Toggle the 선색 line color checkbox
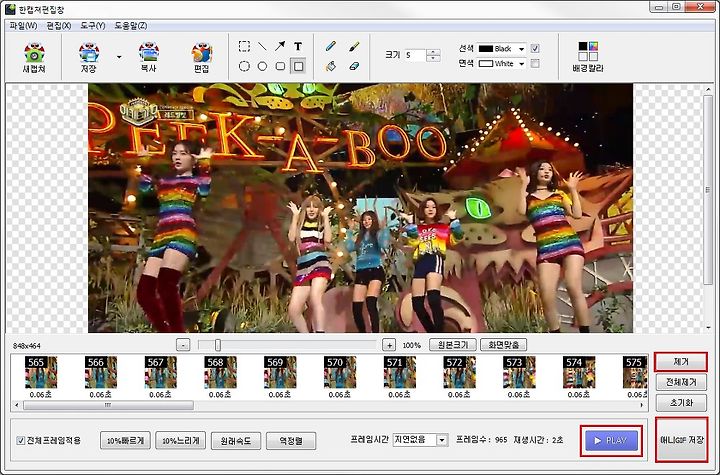720x475 pixels. (535, 48)
